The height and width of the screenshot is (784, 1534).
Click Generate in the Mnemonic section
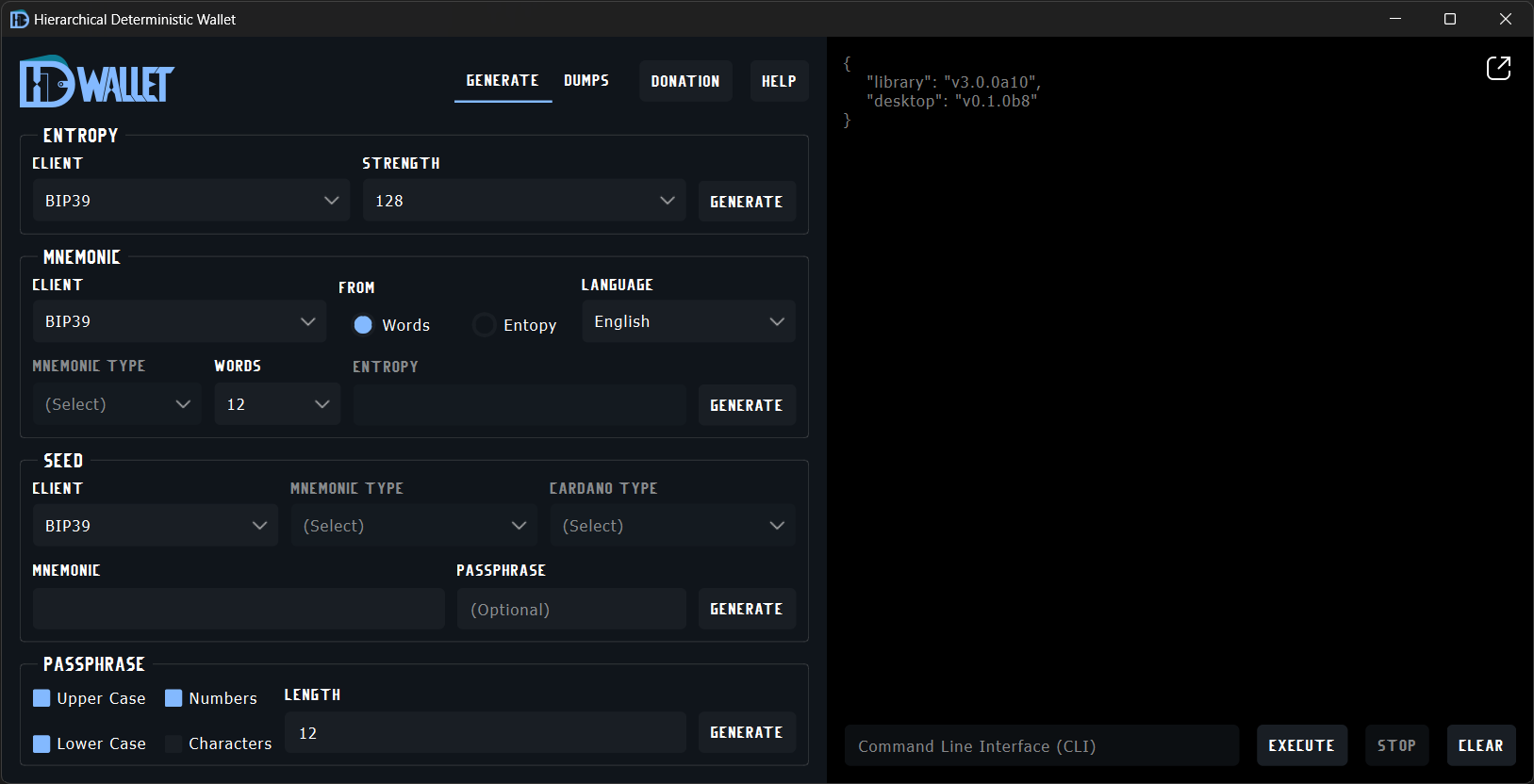(747, 405)
